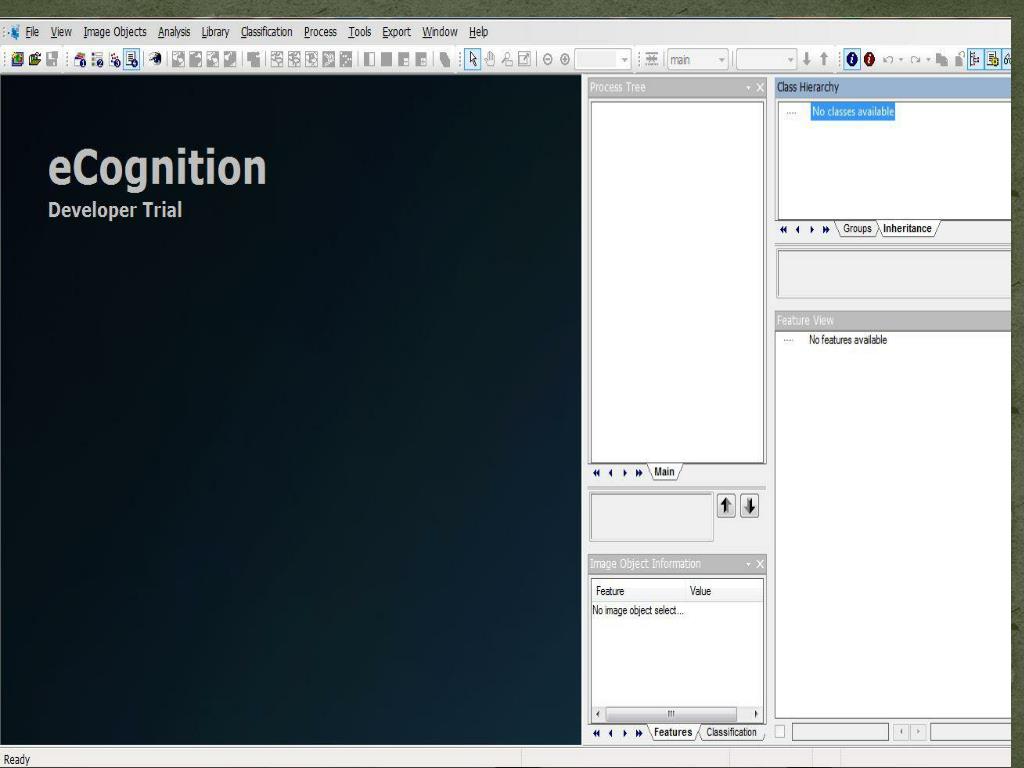
Task: Select the Features tab
Action: (673, 732)
